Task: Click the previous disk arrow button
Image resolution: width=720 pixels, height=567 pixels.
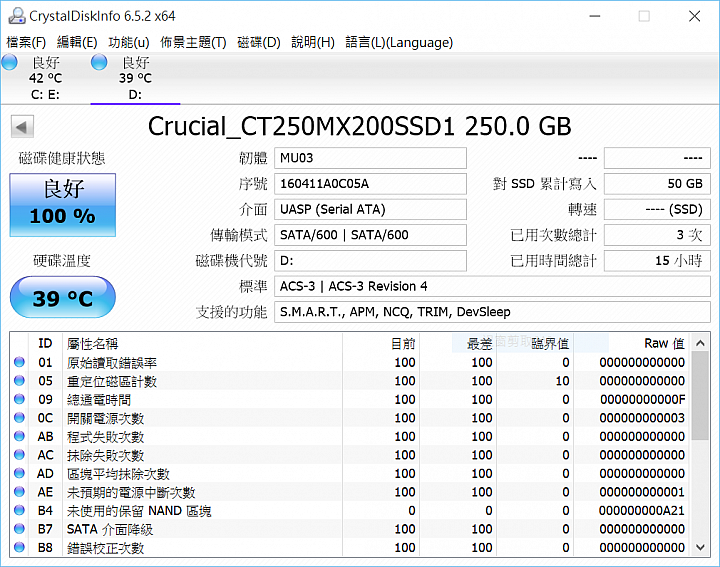Action: pyautogui.click(x=22, y=127)
